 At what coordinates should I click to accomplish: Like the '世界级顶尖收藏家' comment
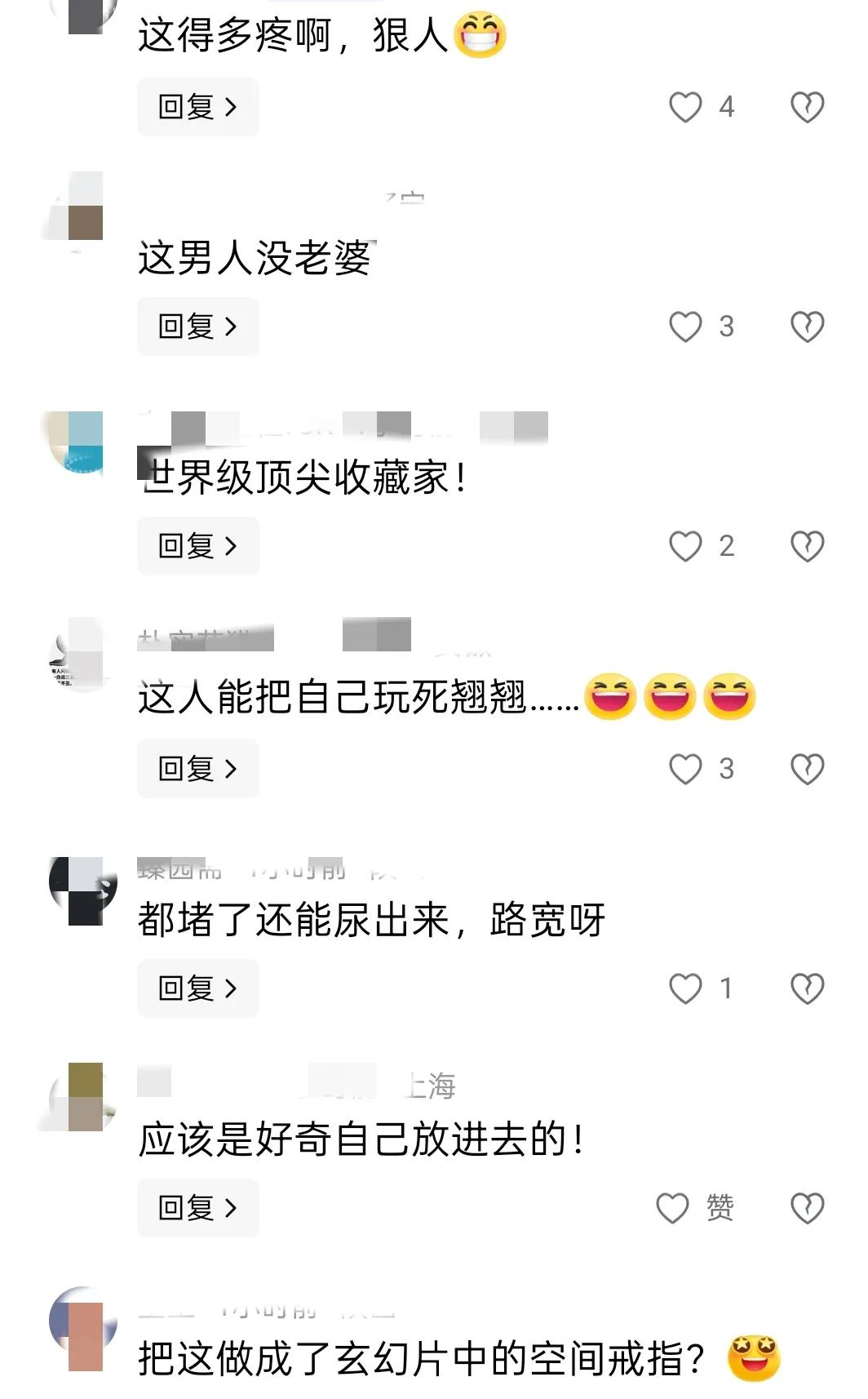[685, 546]
